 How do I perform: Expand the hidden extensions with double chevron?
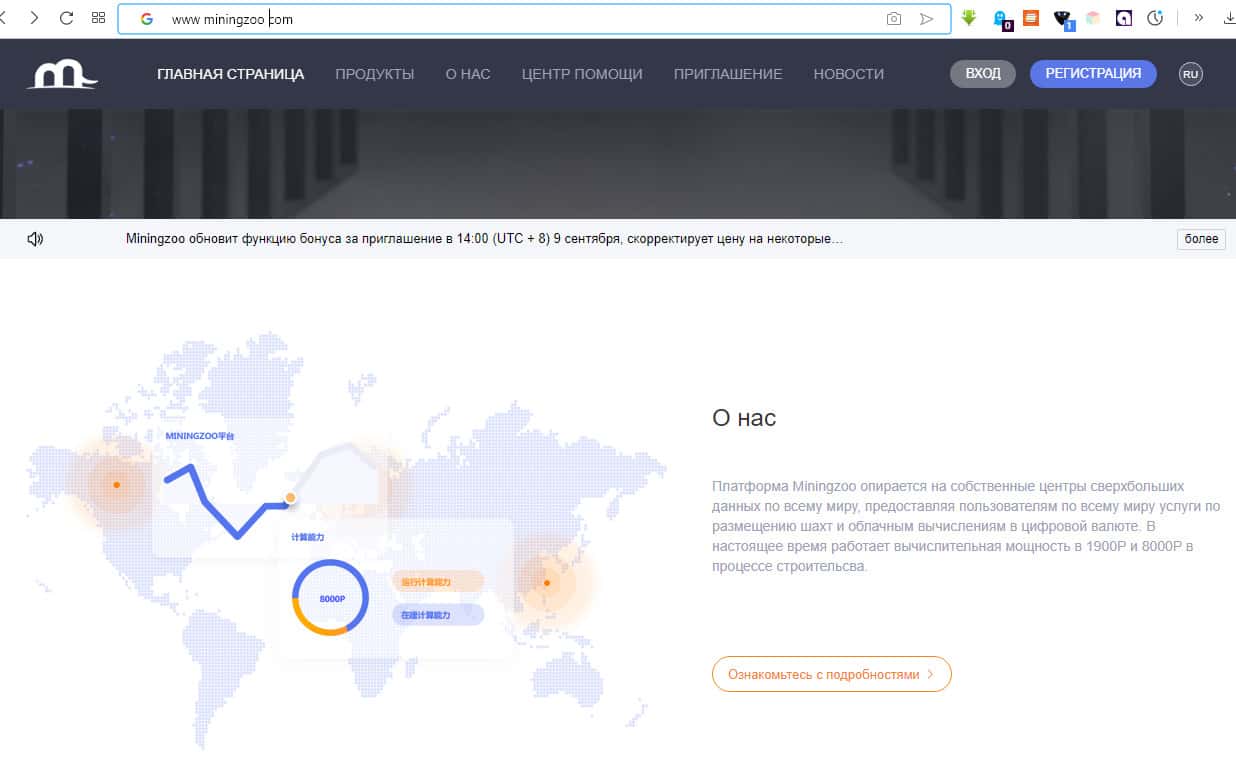click(x=1199, y=18)
